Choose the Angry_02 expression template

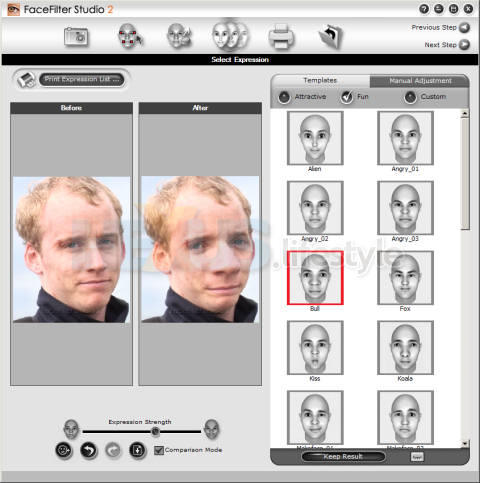(315, 208)
